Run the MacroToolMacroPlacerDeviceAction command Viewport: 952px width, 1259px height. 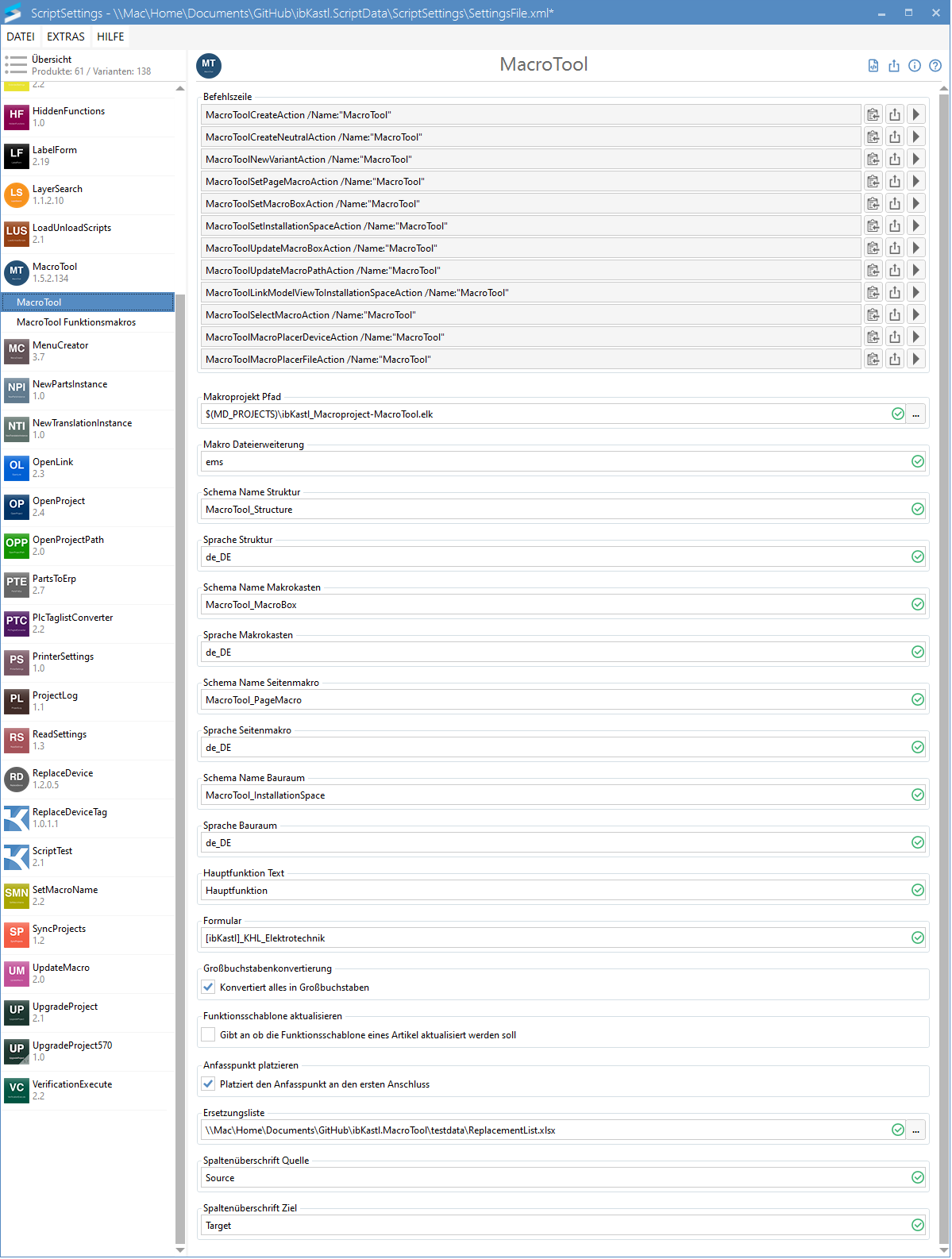tap(916, 337)
